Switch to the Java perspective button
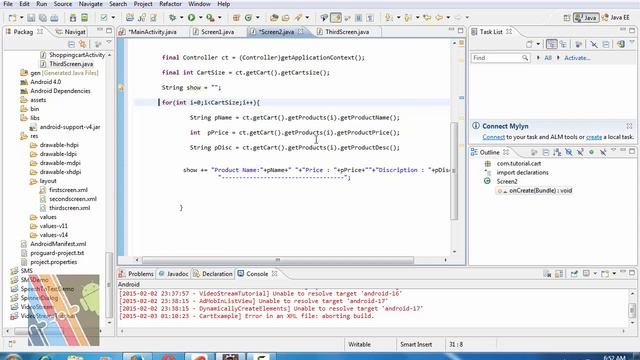The width and height of the screenshot is (640, 360). pyautogui.click(x=587, y=18)
